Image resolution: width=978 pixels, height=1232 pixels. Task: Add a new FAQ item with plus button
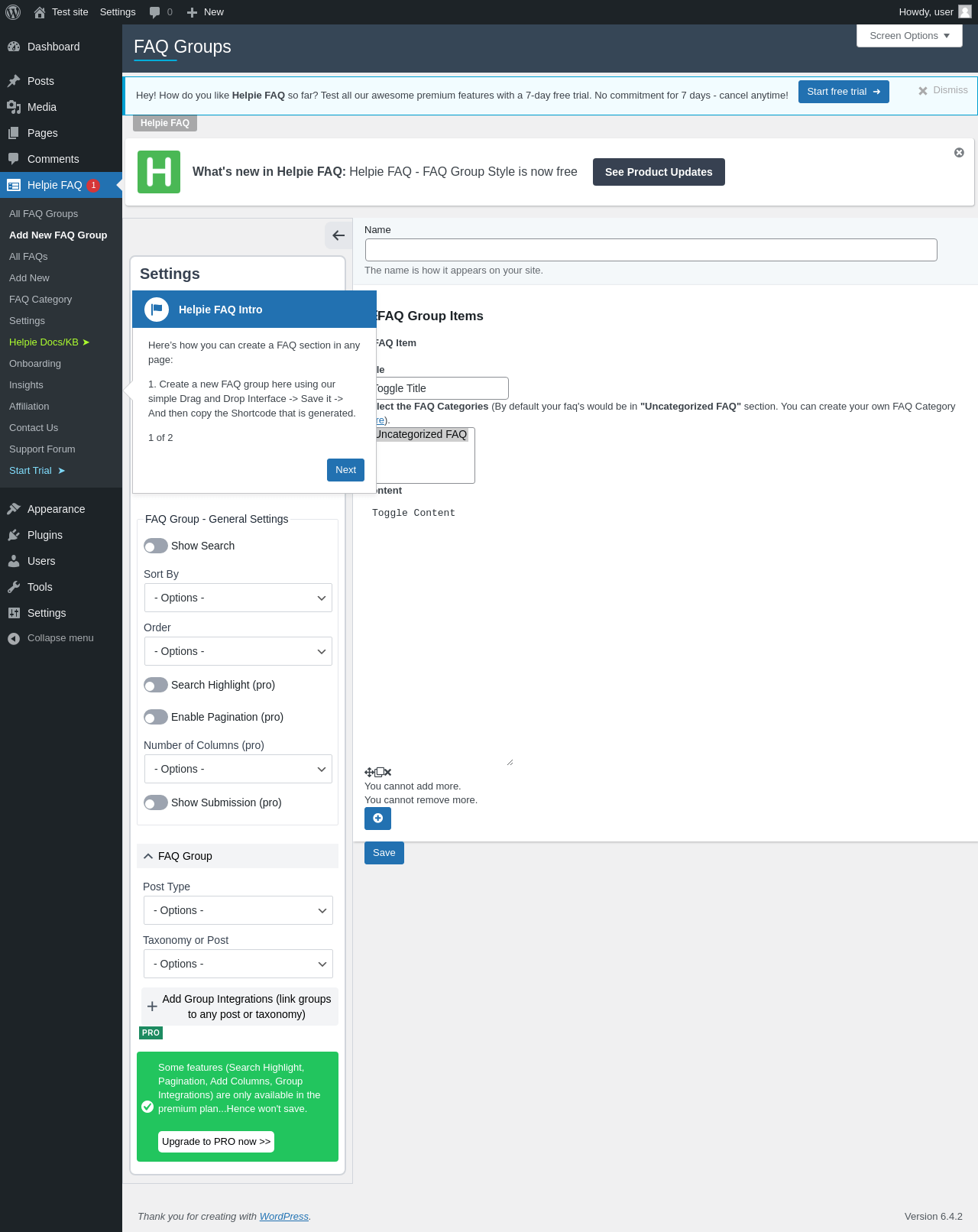(377, 819)
